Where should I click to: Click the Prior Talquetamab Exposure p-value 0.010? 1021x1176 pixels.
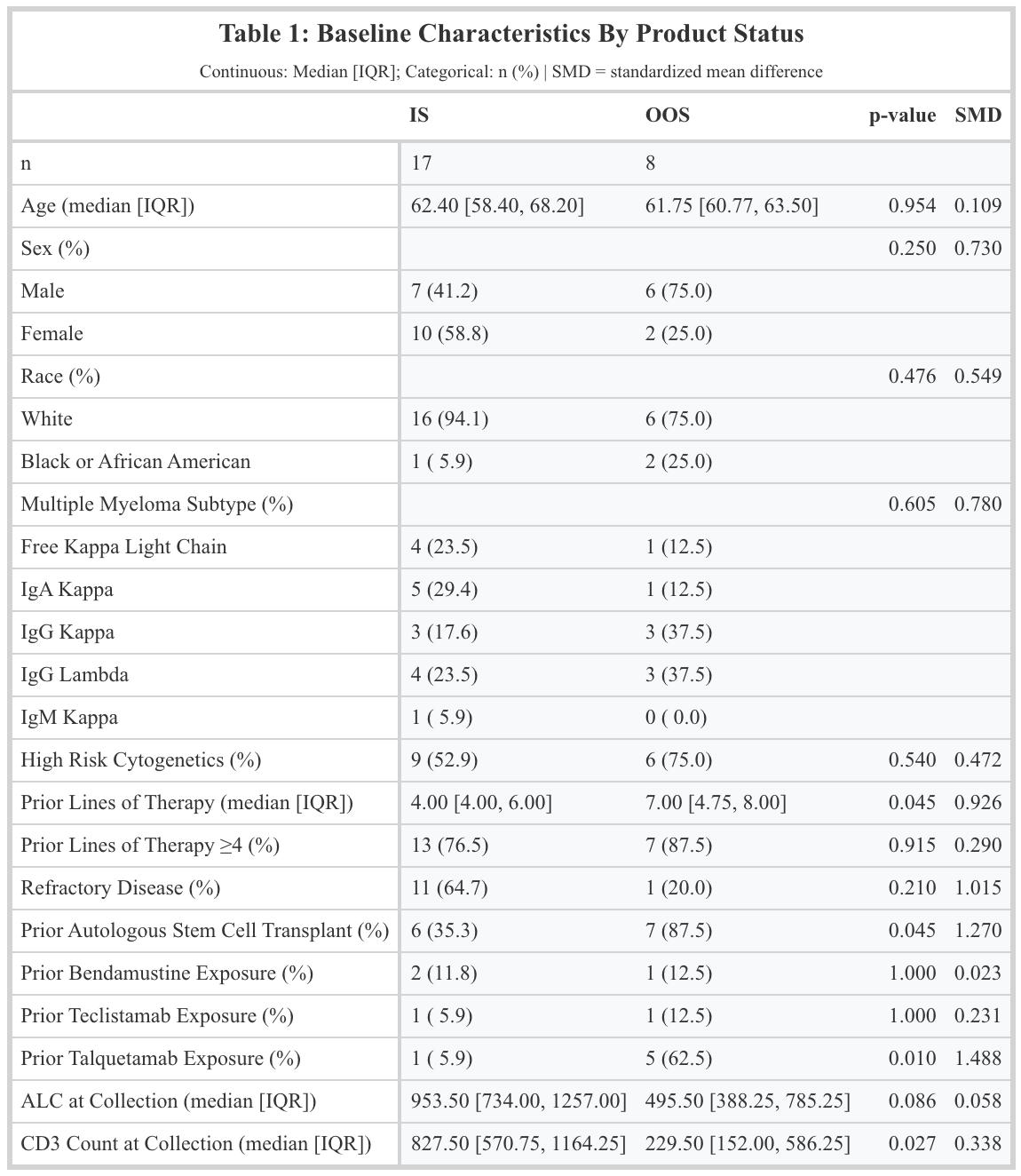click(x=912, y=1059)
